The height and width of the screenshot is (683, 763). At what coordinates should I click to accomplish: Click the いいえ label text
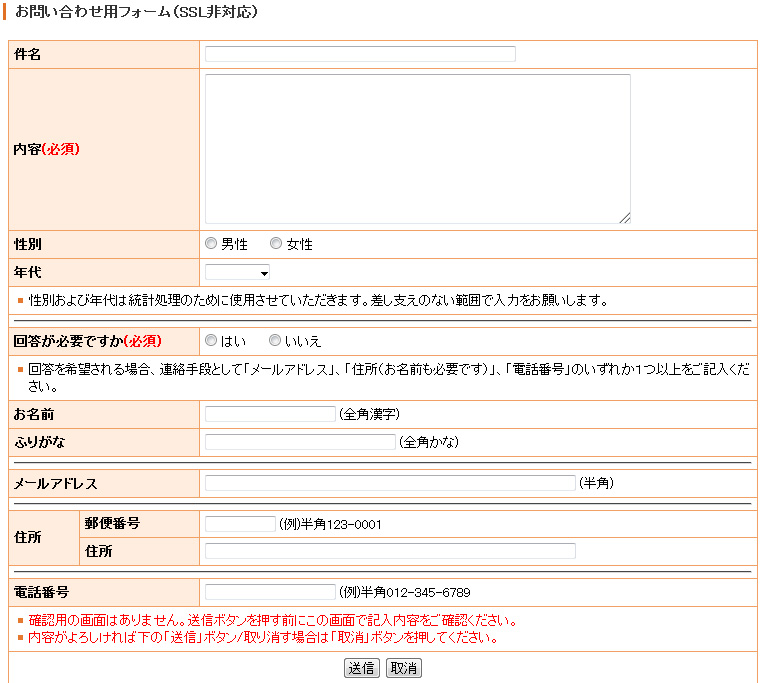(303, 342)
